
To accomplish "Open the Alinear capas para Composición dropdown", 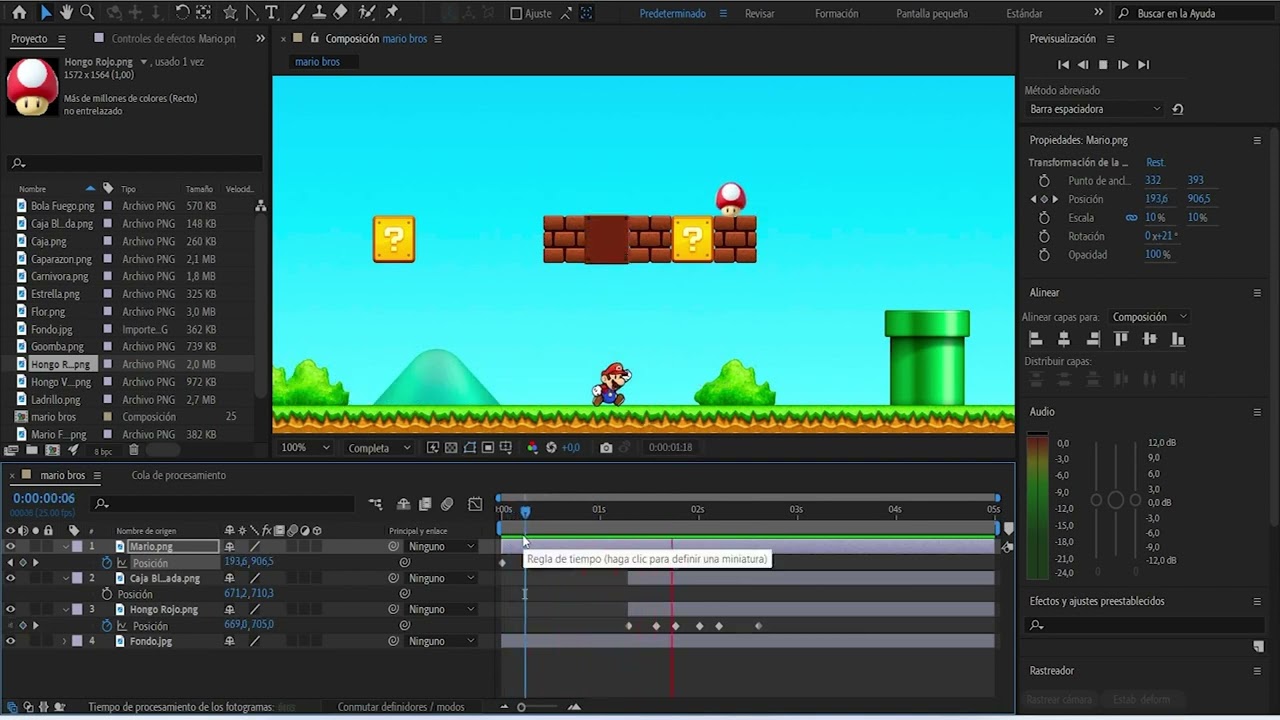I will point(1149,317).
